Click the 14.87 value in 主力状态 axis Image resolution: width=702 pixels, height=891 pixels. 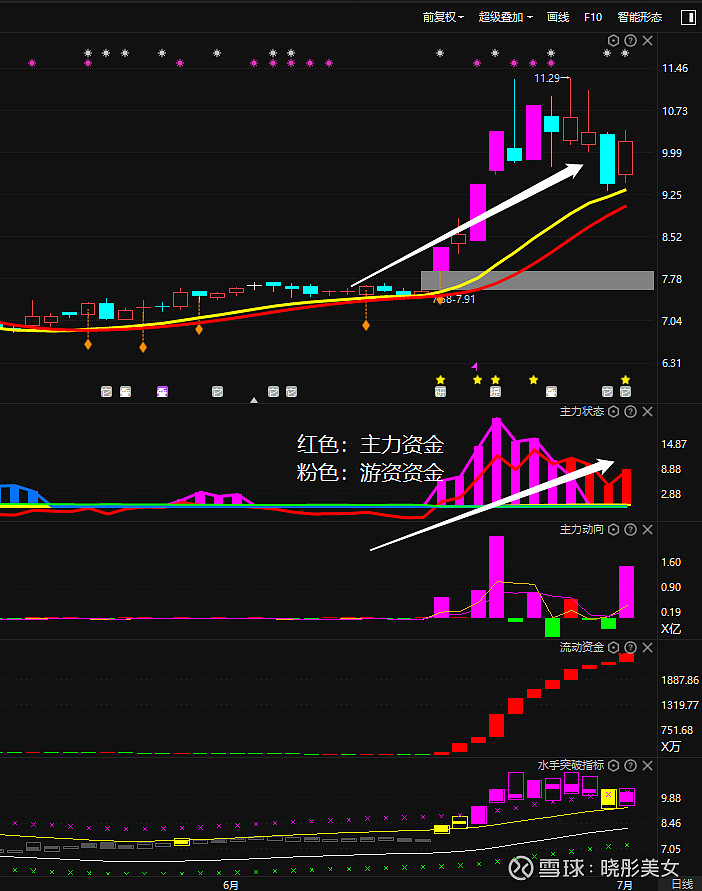[674, 444]
